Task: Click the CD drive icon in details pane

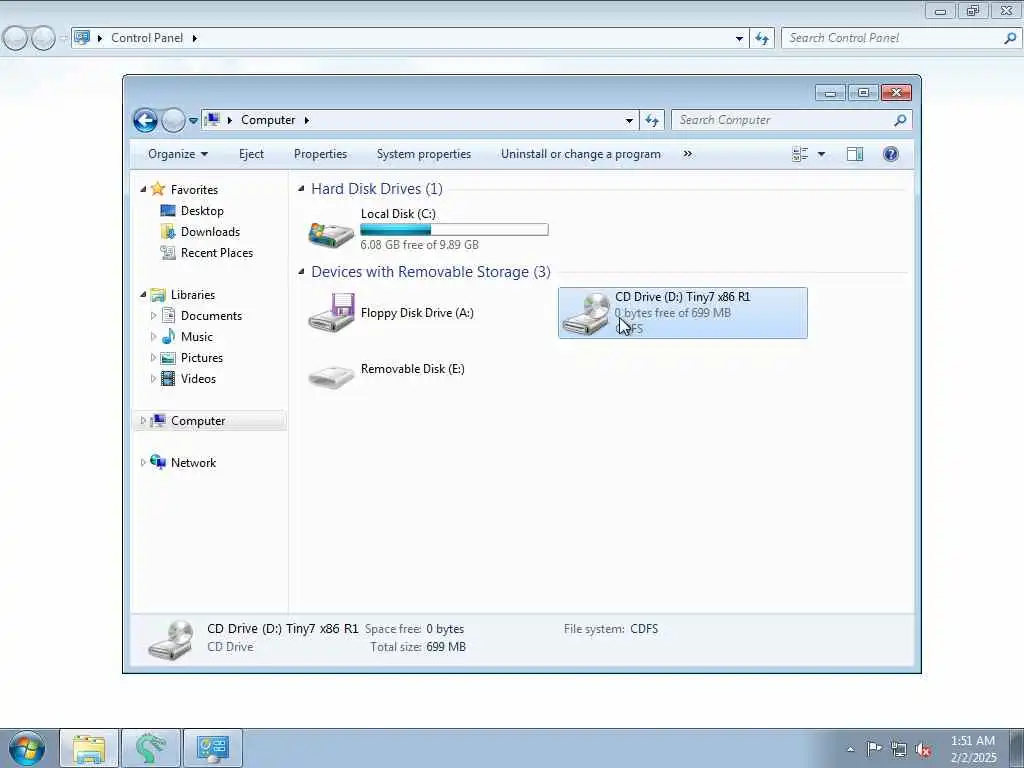Action: click(170, 639)
